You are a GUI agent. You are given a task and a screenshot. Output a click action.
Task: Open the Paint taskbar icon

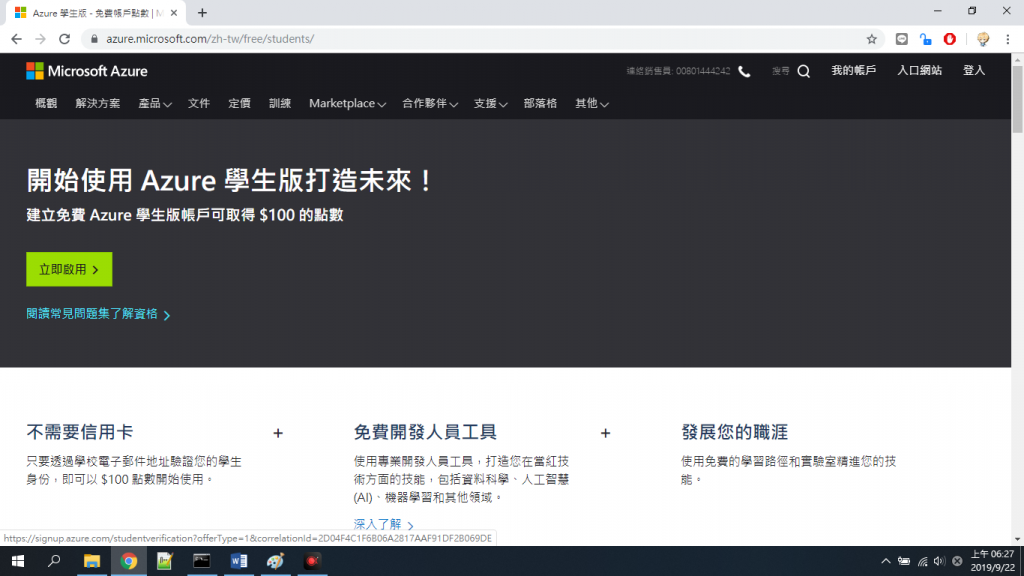(276, 561)
